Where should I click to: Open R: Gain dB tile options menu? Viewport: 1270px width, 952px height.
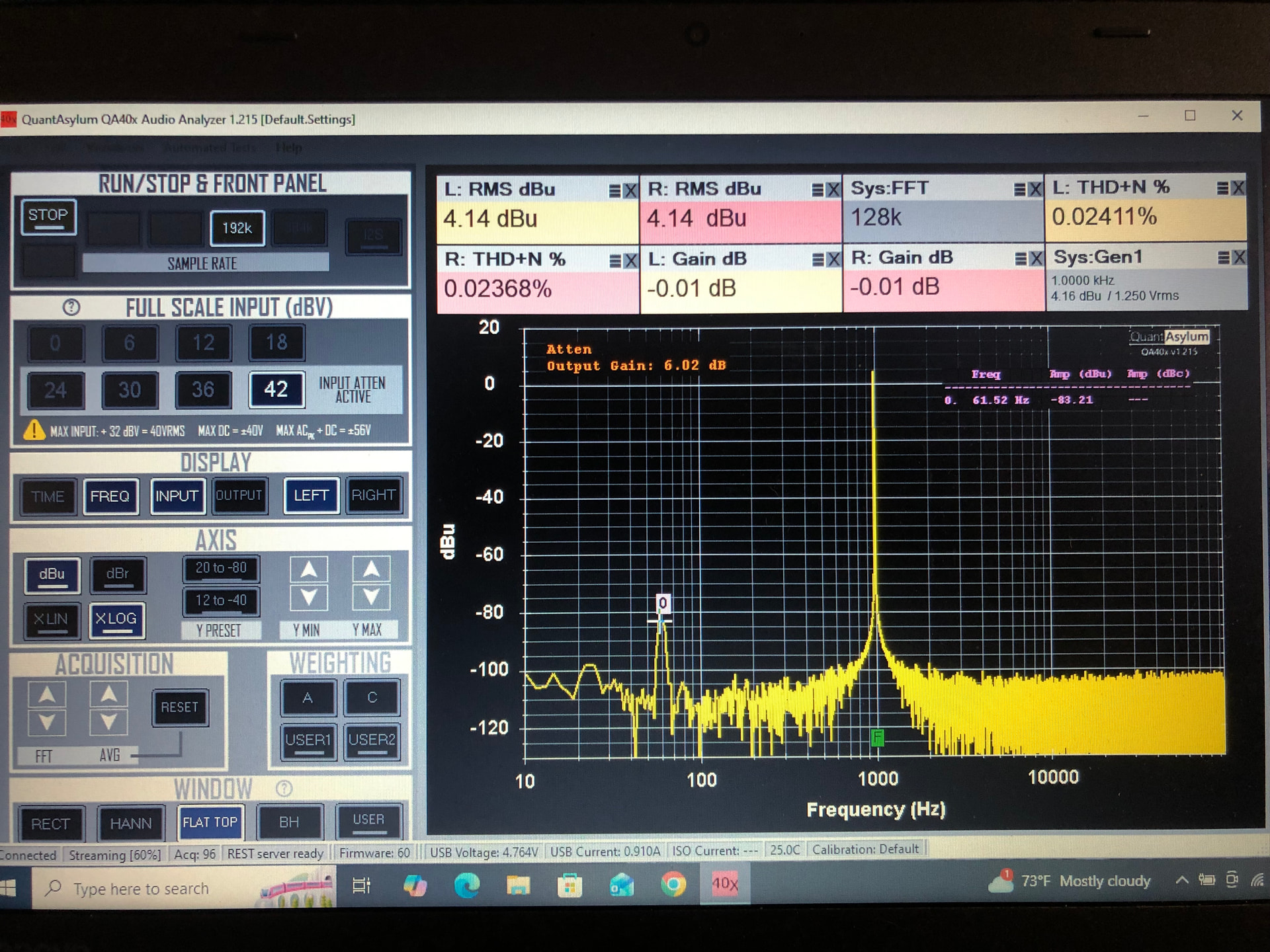[1021, 258]
